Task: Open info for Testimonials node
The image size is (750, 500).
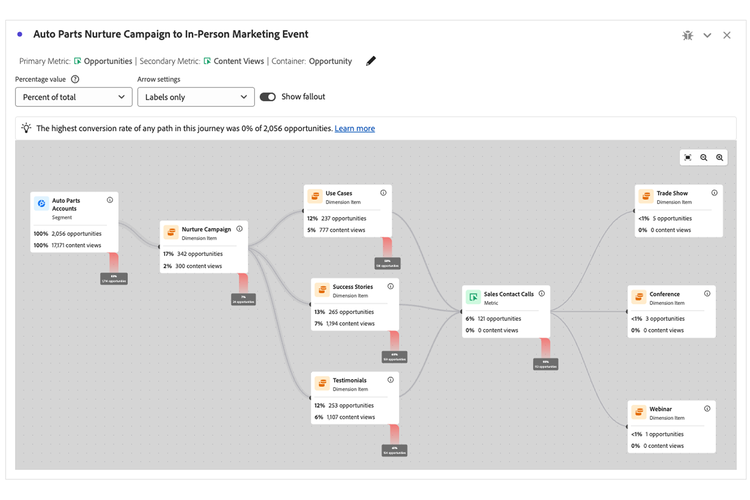Action: point(391,380)
